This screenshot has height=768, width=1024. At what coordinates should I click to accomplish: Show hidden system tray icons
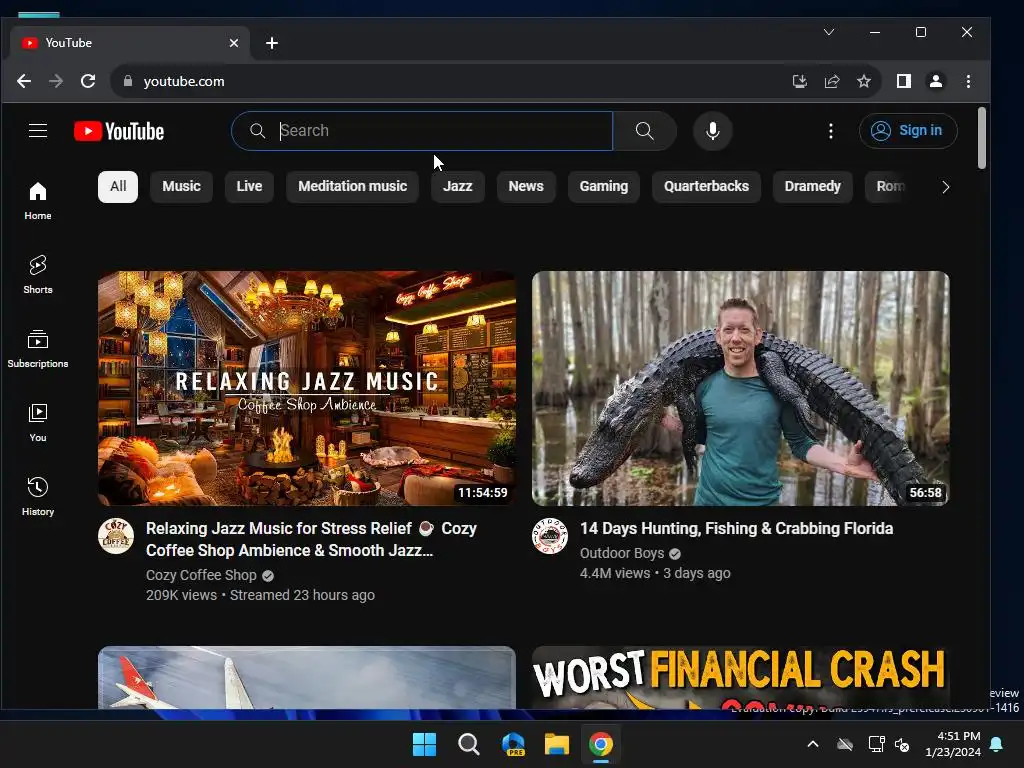pyautogui.click(x=813, y=744)
